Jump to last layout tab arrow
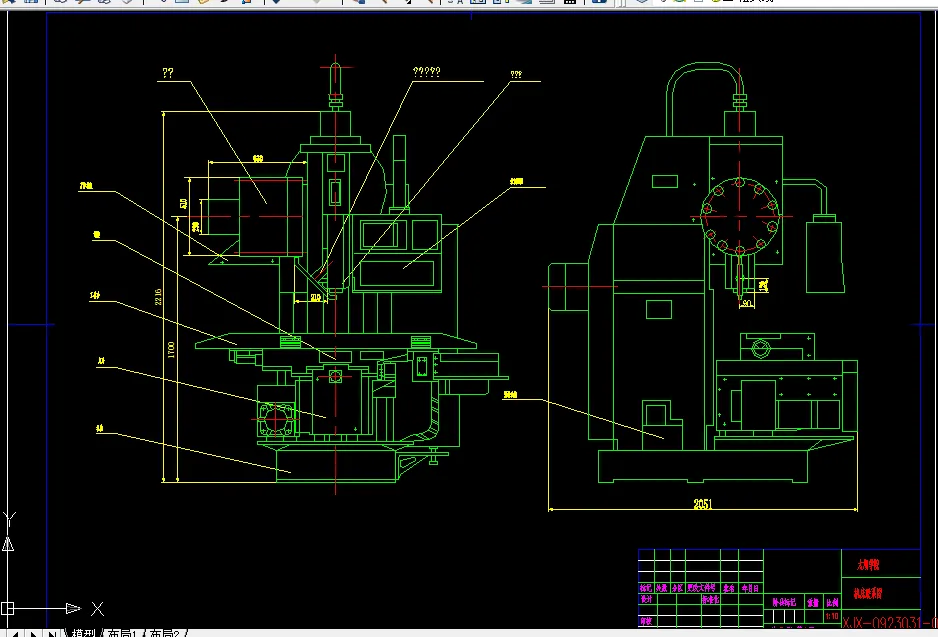The width and height of the screenshot is (938, 637). pos(53,634)
